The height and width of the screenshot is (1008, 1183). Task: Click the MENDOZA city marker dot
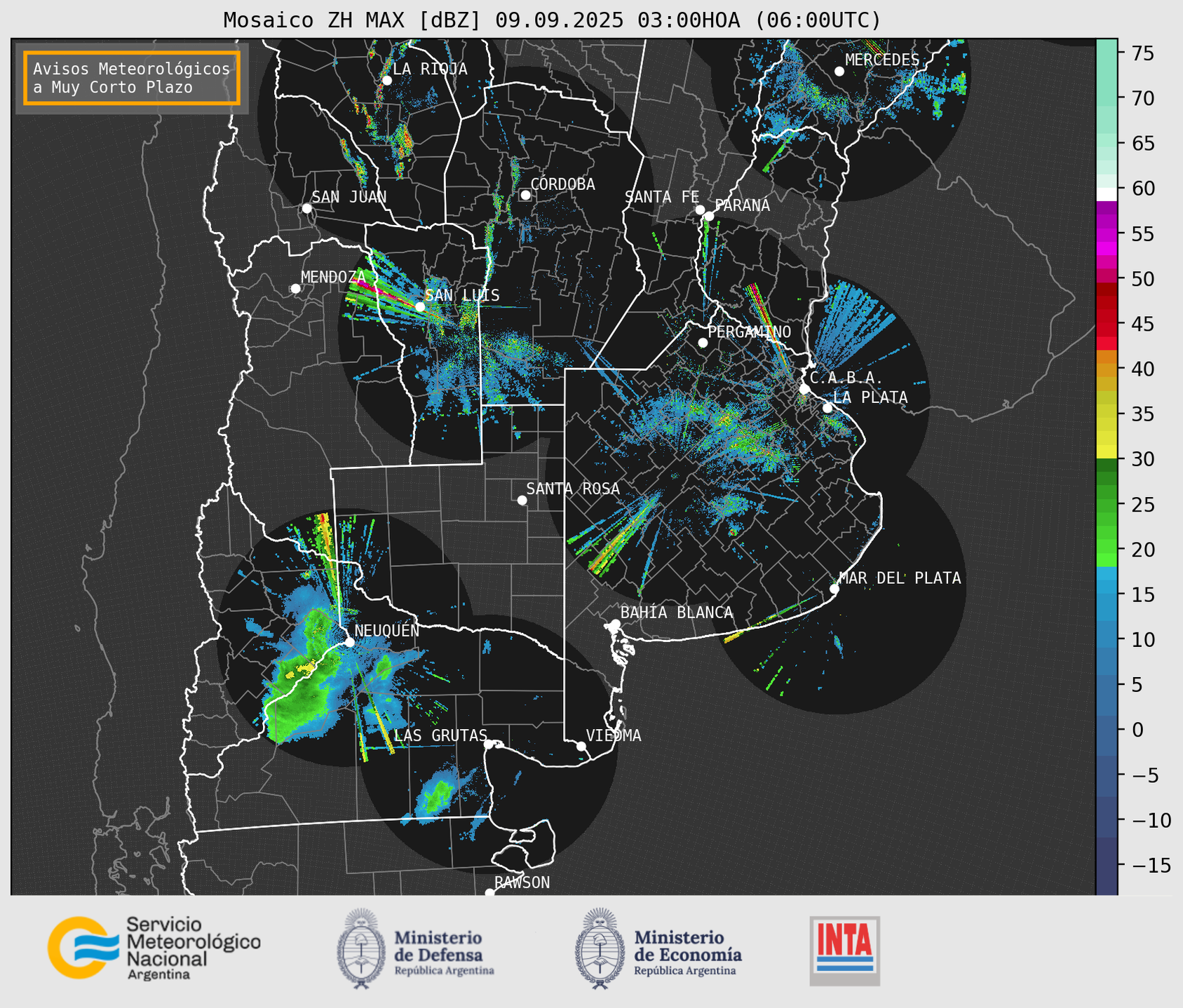(x=295, y=289)
